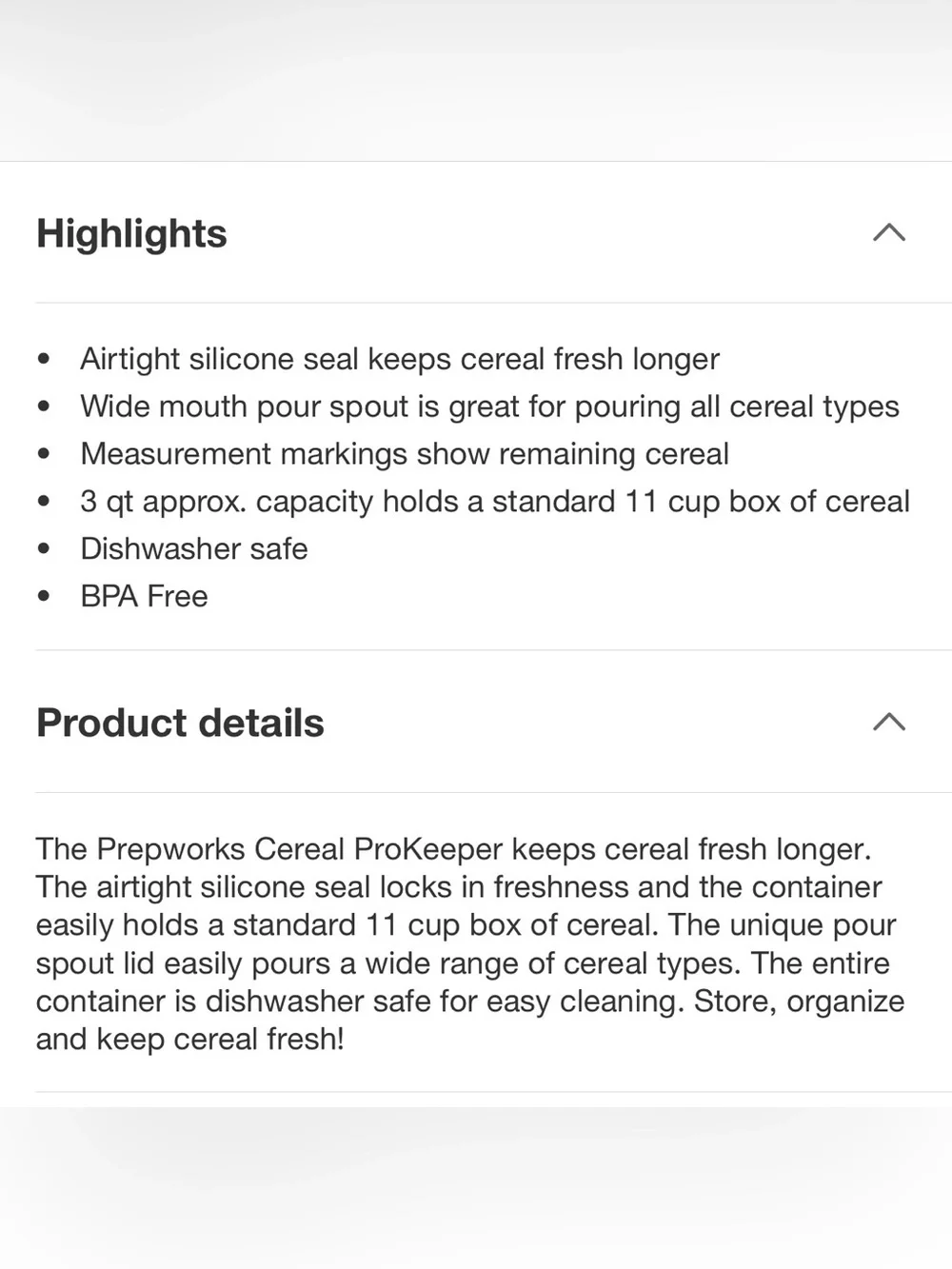Screen dimensions: 952x1269
Task: Select the Wide mouth pour spout highlight
Action: pos(489,406)
